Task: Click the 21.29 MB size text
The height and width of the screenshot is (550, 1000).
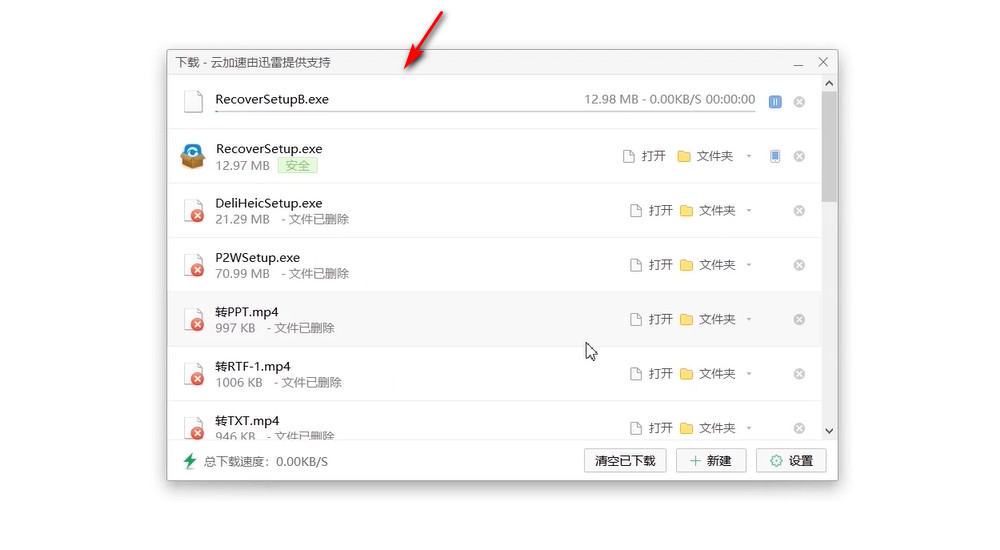Action: (242, 219)
